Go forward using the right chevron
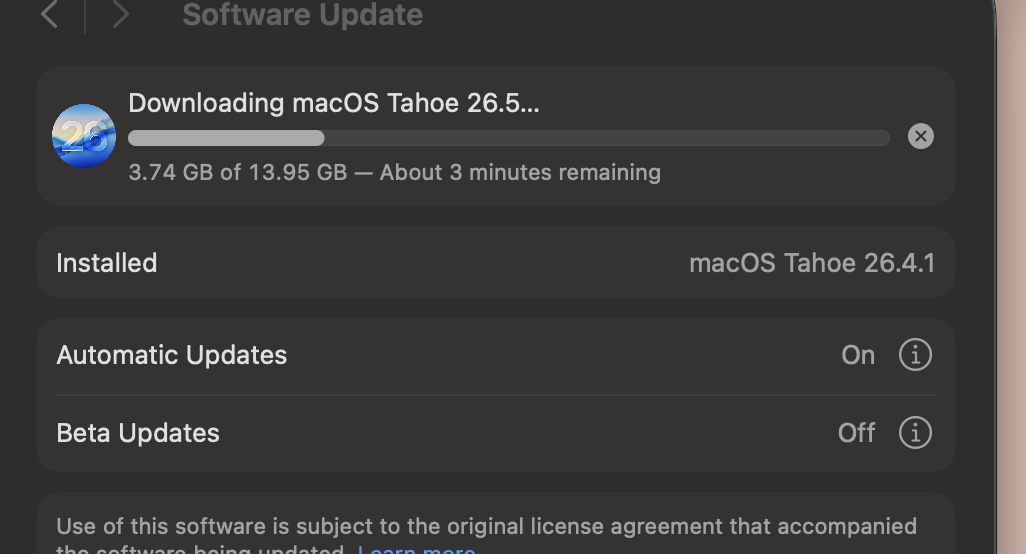 [120, 14]
